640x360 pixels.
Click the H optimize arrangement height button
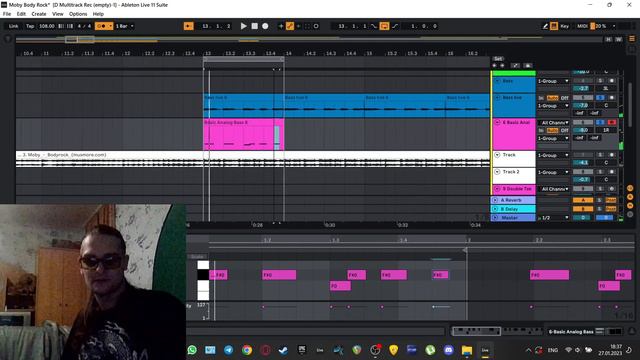609,40
